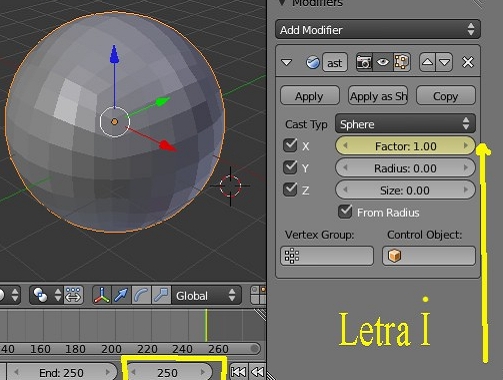Move Cast modifier down in stack

pos(444,62)
